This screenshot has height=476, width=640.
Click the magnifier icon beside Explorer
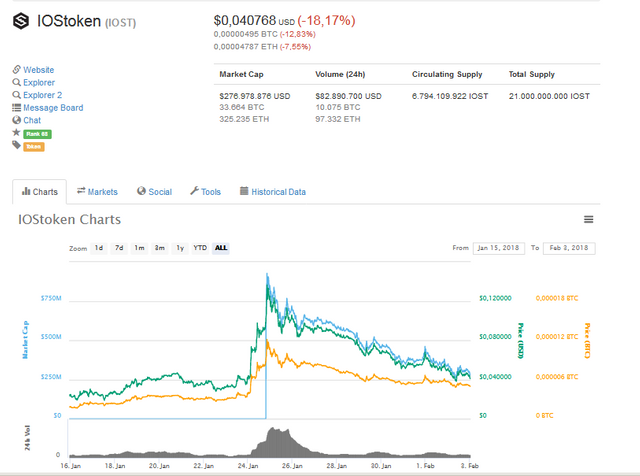click(x=16, y=82)
